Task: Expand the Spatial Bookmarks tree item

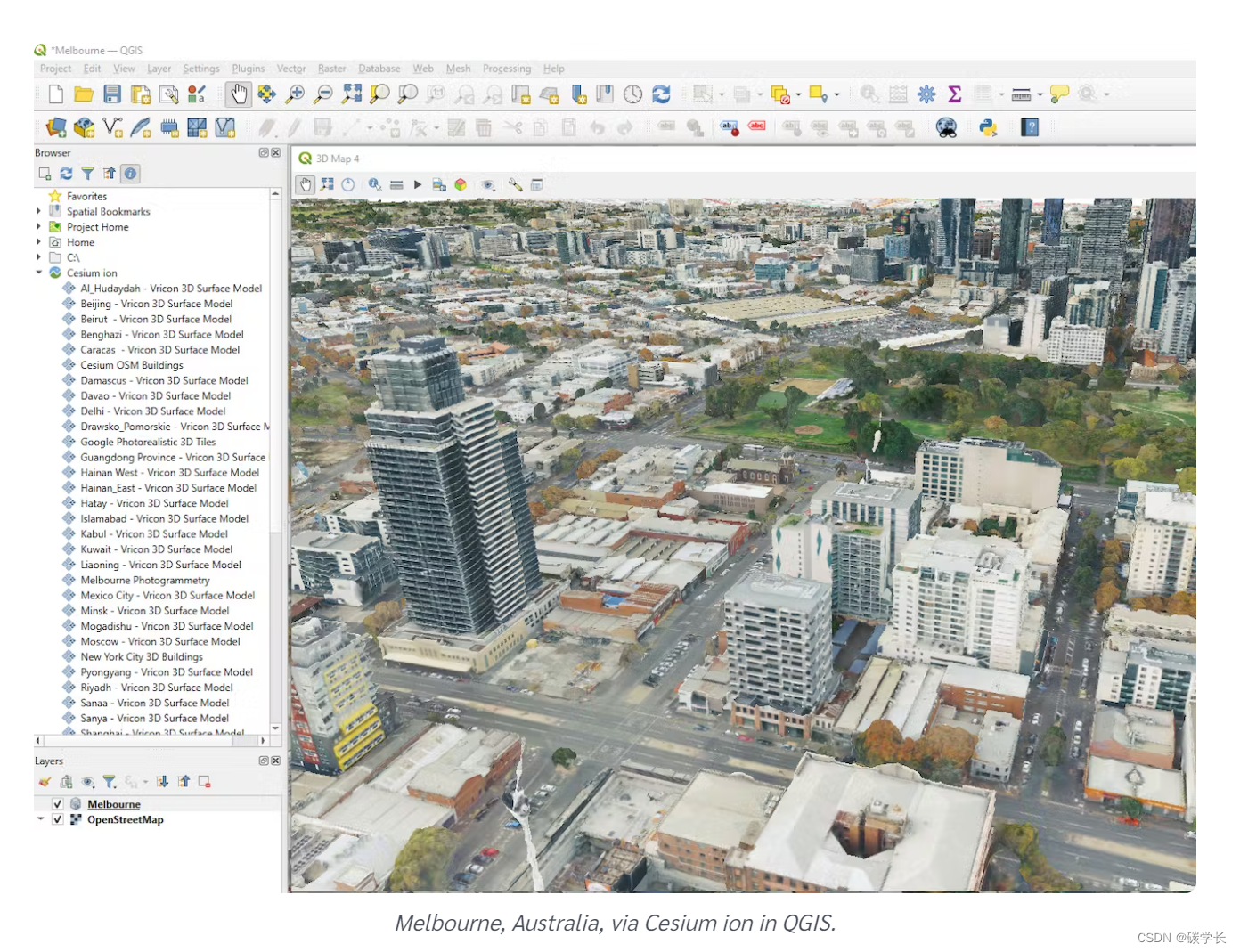Action: pyautogui.click(x=38, y=211)
